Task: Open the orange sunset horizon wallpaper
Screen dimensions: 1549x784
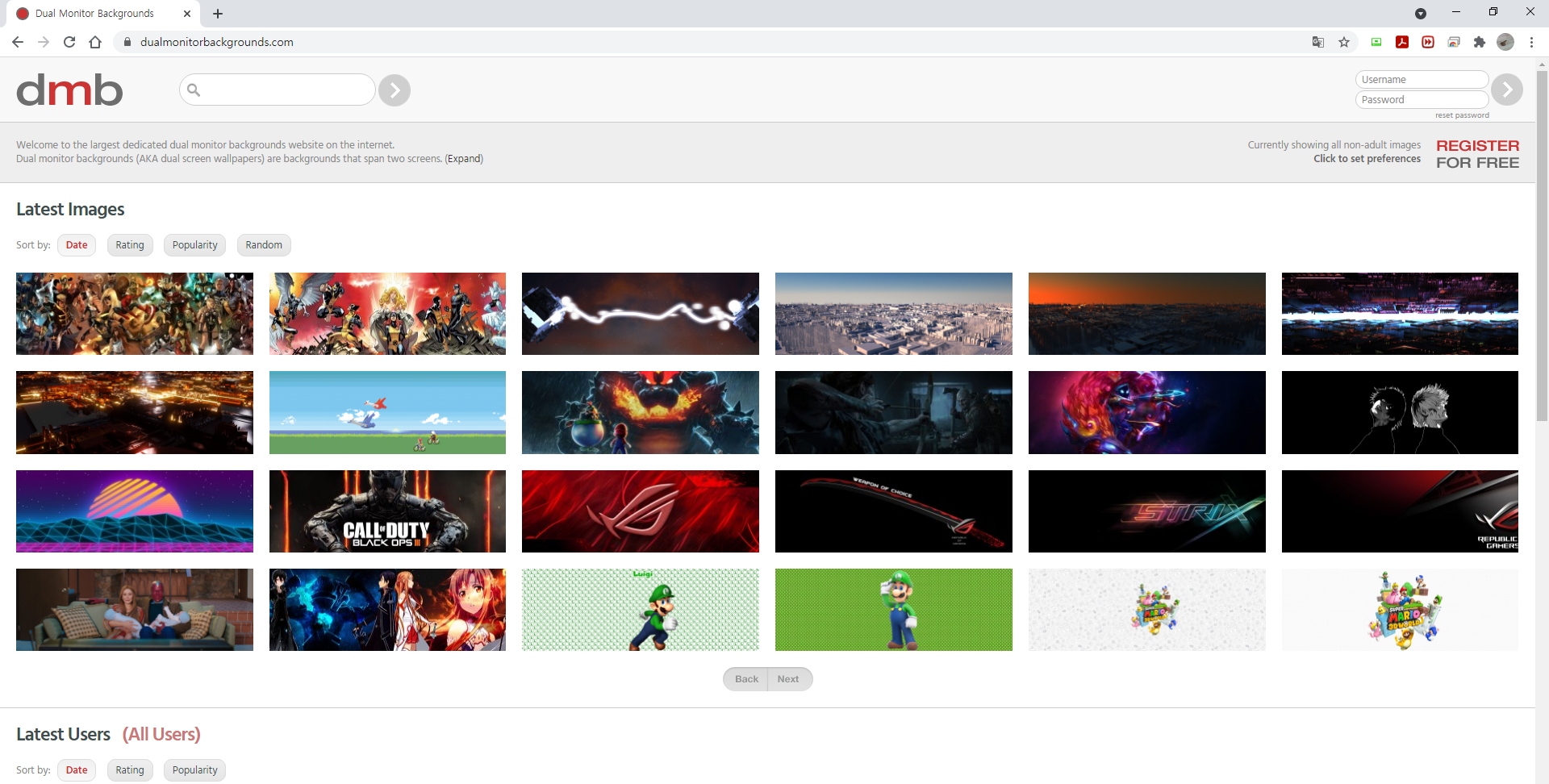Action: click(1146, 314)
